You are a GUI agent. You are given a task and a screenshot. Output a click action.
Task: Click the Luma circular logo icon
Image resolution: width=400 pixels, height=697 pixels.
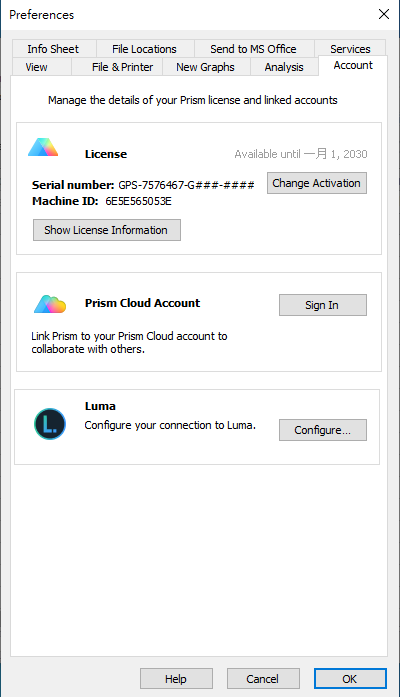(50, 424)
